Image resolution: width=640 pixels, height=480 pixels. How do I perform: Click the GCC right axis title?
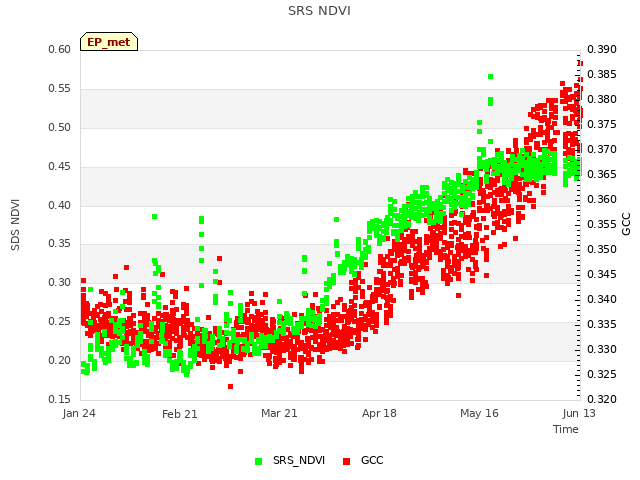click(626, 224)
